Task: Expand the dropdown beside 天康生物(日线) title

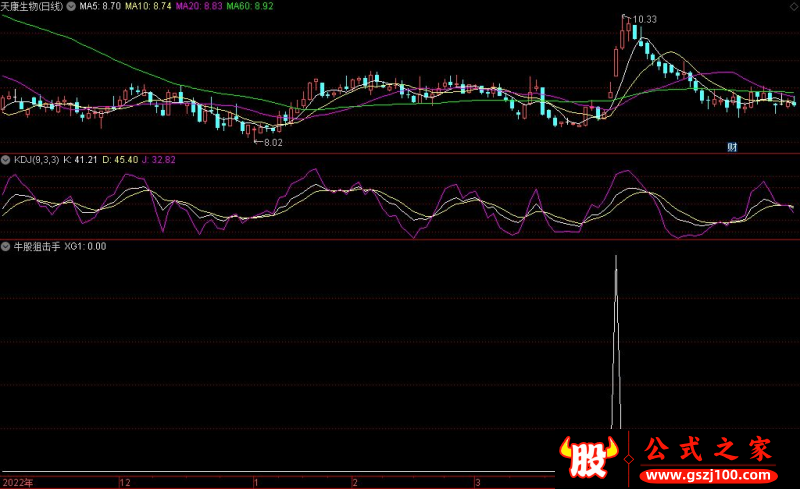Action: click(70, 6)
